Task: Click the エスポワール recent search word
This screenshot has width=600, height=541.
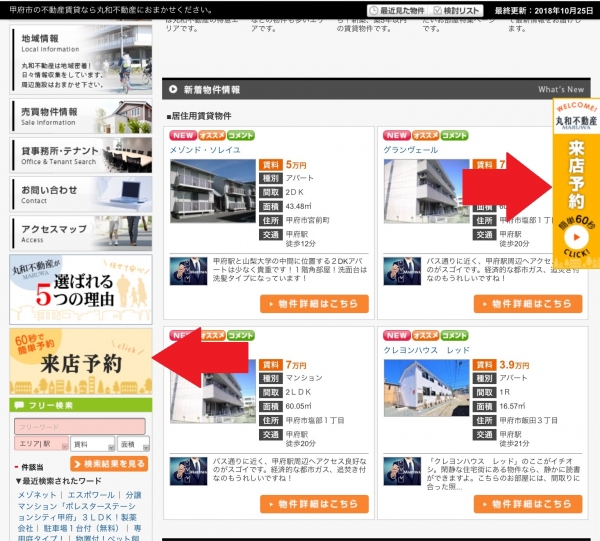Action: point(91,495)
